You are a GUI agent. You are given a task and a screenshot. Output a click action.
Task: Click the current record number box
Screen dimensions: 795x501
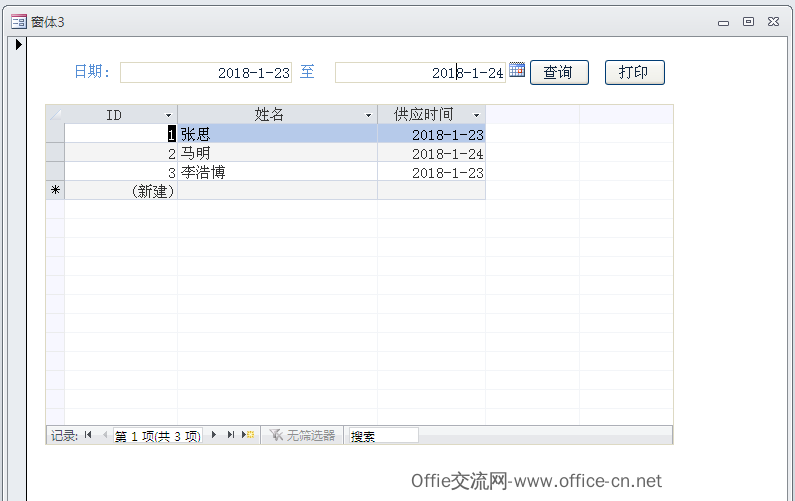tap(158, 436)
